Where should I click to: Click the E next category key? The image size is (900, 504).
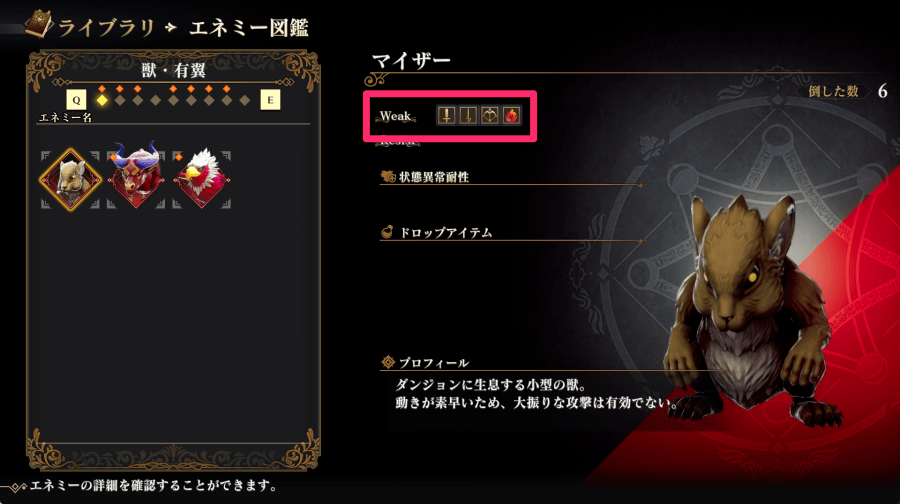pos(270,100)
